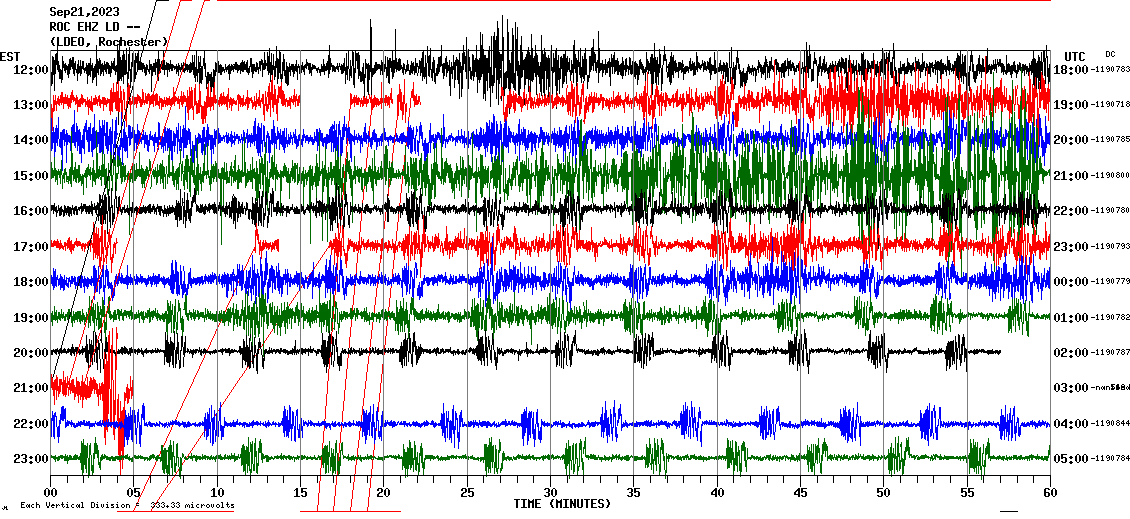1130x519 pixels.
Task: Click the 45 minute tick on the time axis
Action: (x=800, y=493)
